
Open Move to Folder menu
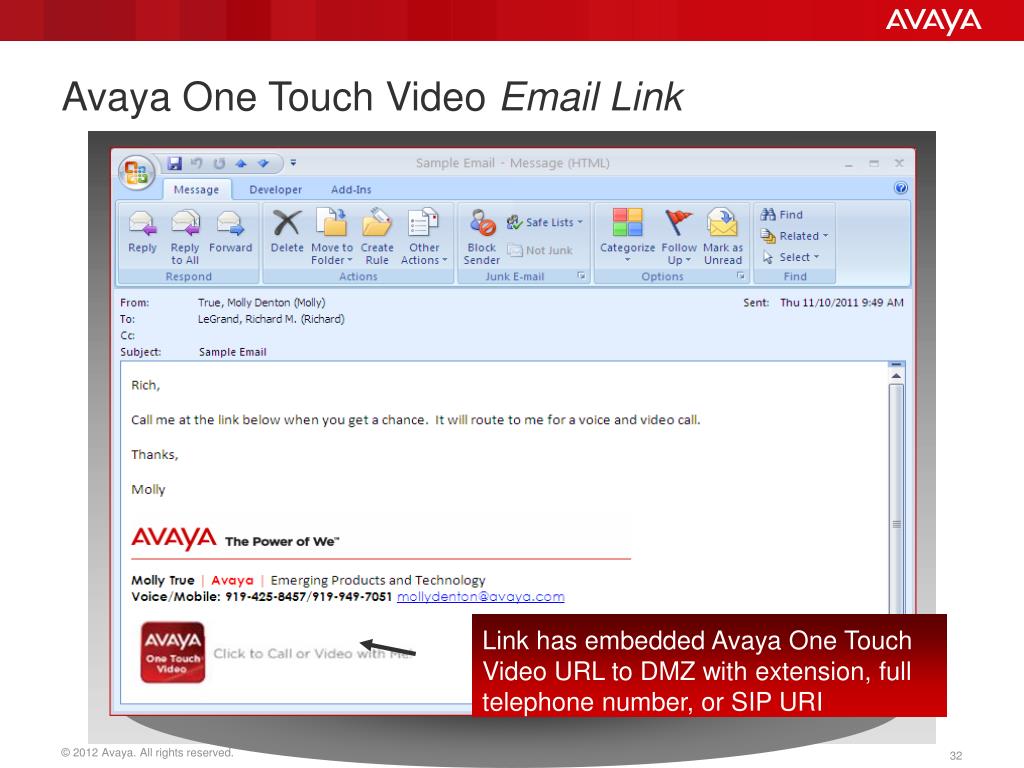[x=332, y=236]
